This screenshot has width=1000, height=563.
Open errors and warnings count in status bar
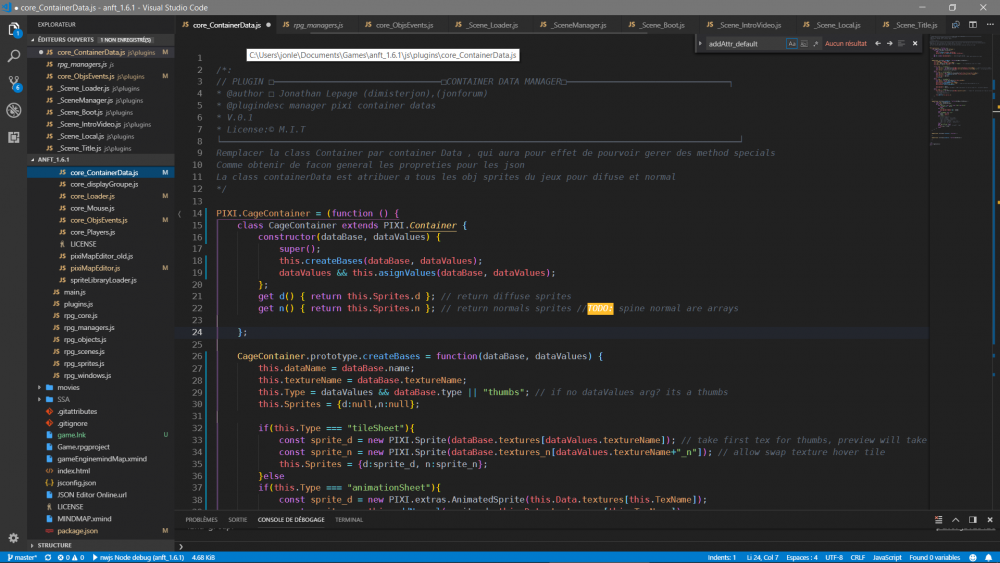coord(71,557)
